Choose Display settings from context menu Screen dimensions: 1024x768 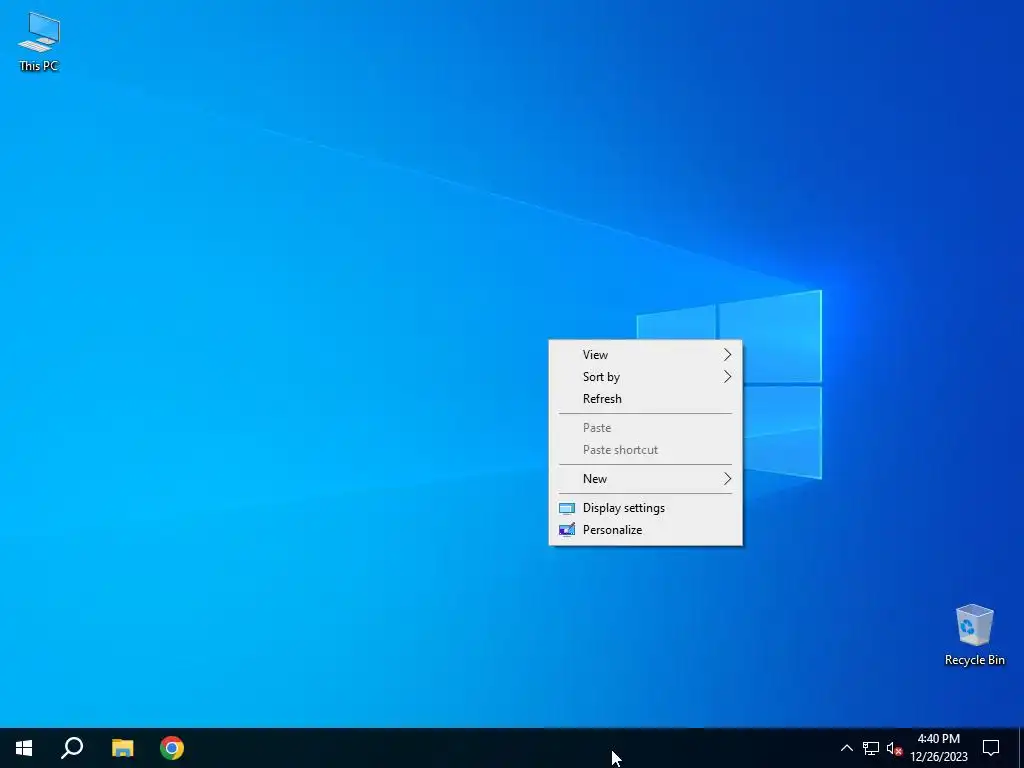point(645,508)
